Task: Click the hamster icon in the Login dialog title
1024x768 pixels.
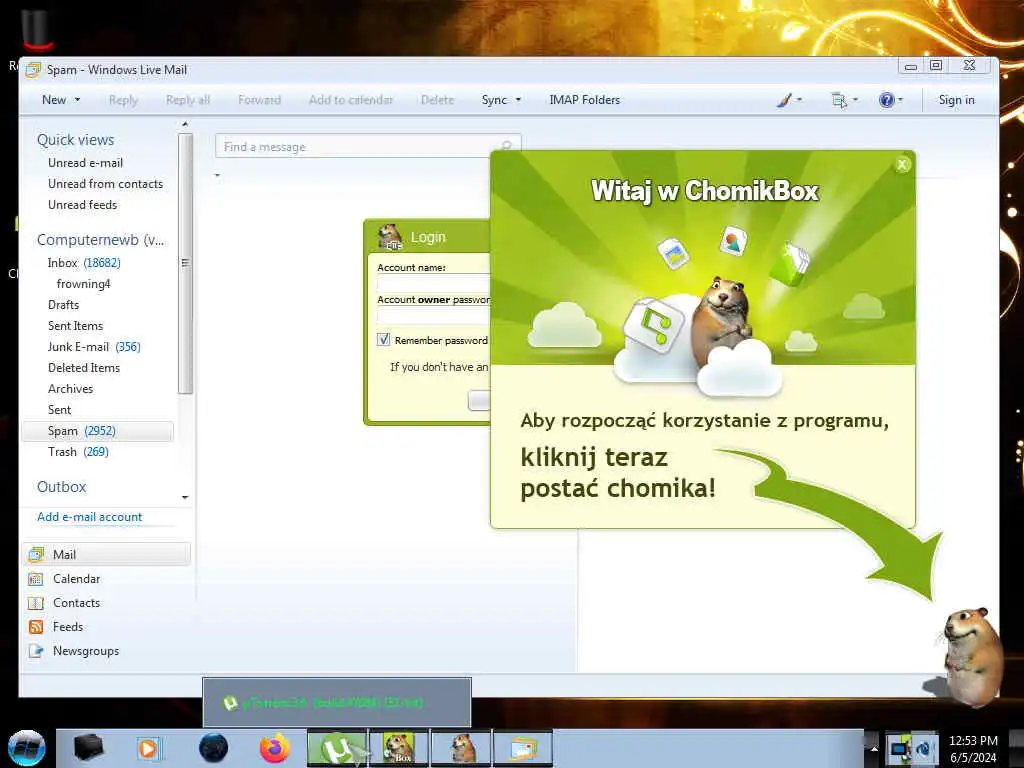Action: point(390,236)
